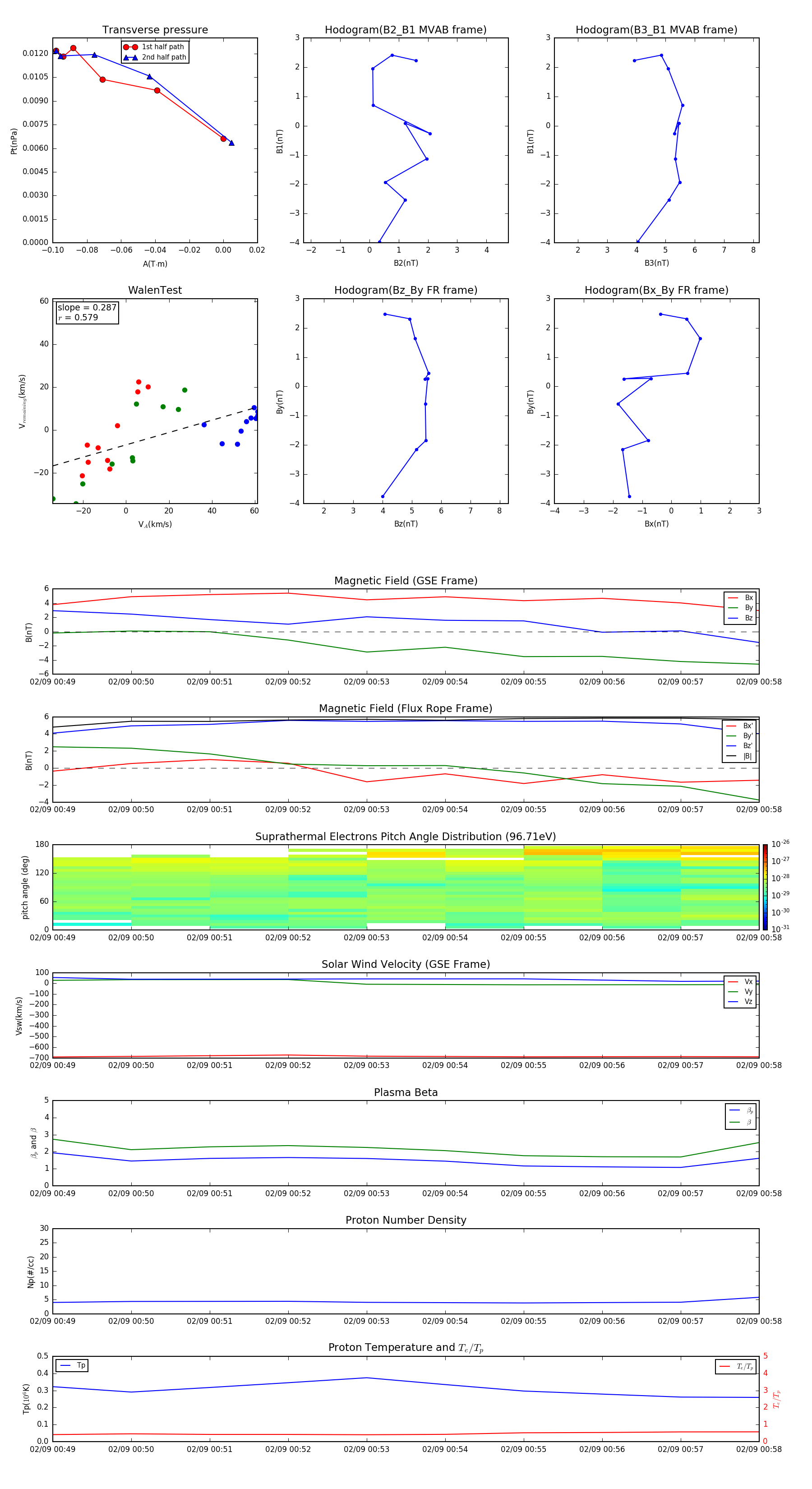Click the 'Plasma Beta' panel title

tap(406, 1092)
